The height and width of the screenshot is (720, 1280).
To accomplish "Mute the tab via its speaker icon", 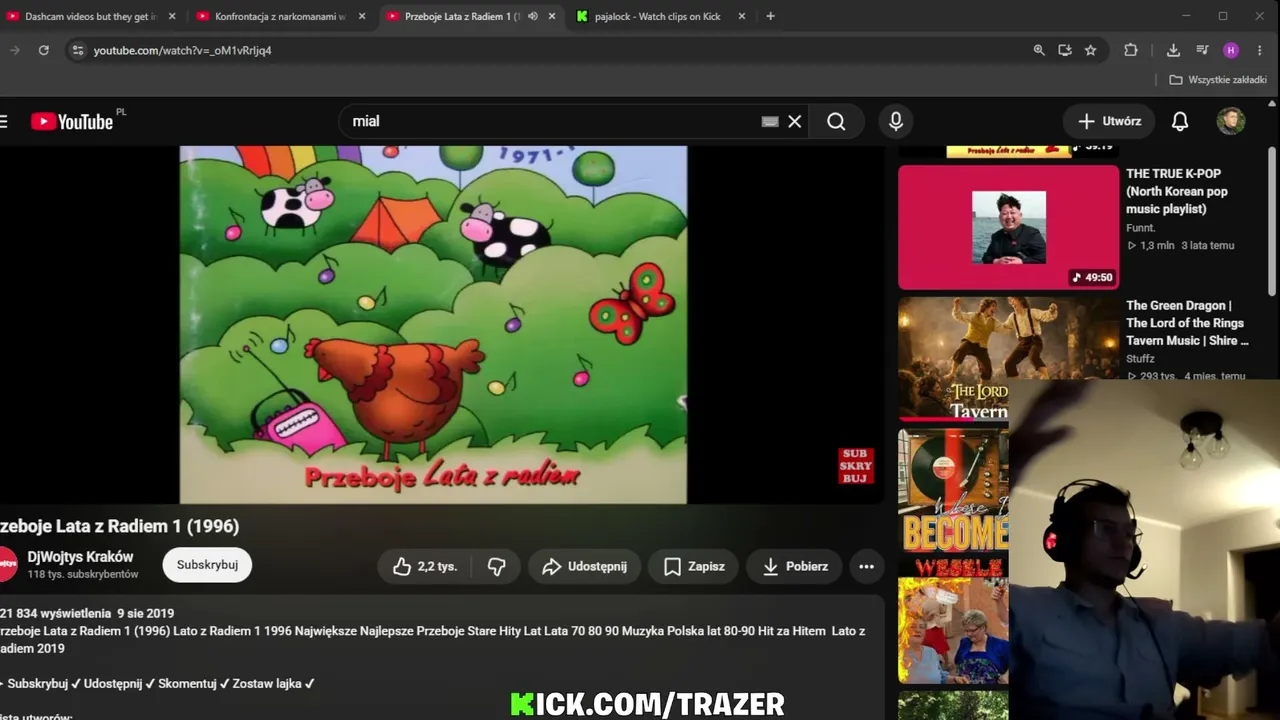I will point(533,16).
